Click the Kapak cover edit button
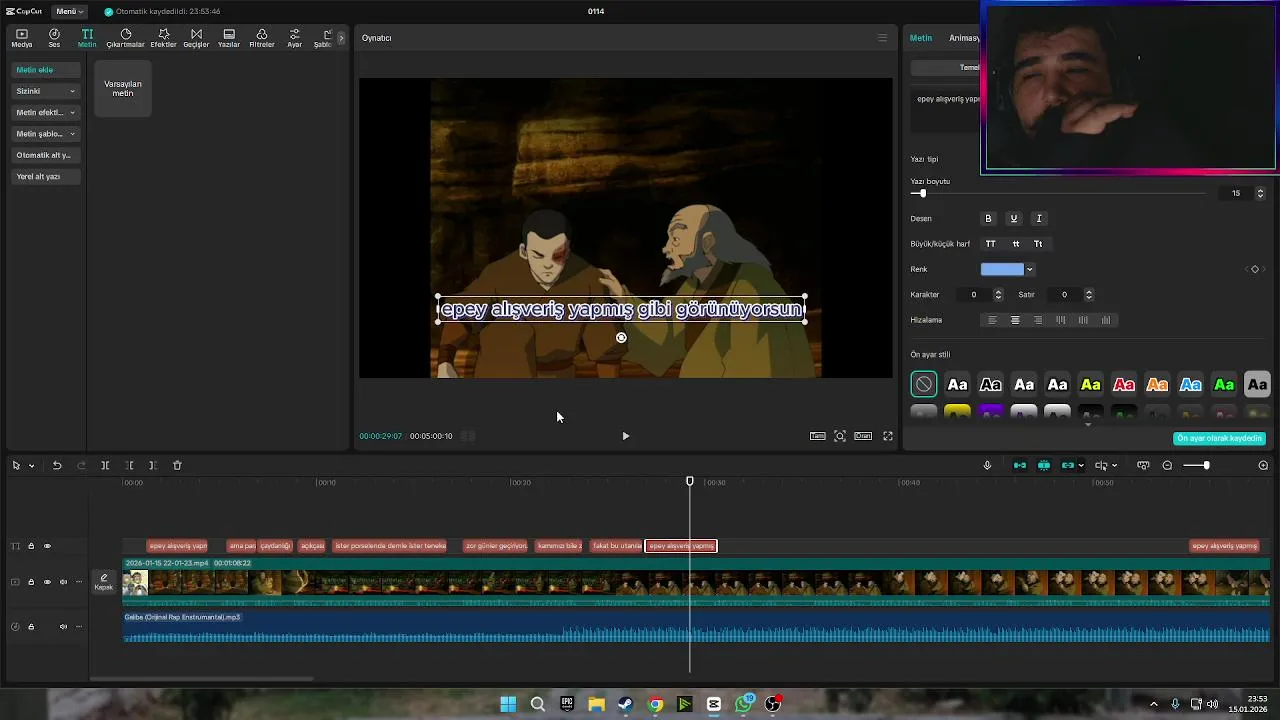The width and height of the screenshot is (1280, 720). tap(104, 582)
